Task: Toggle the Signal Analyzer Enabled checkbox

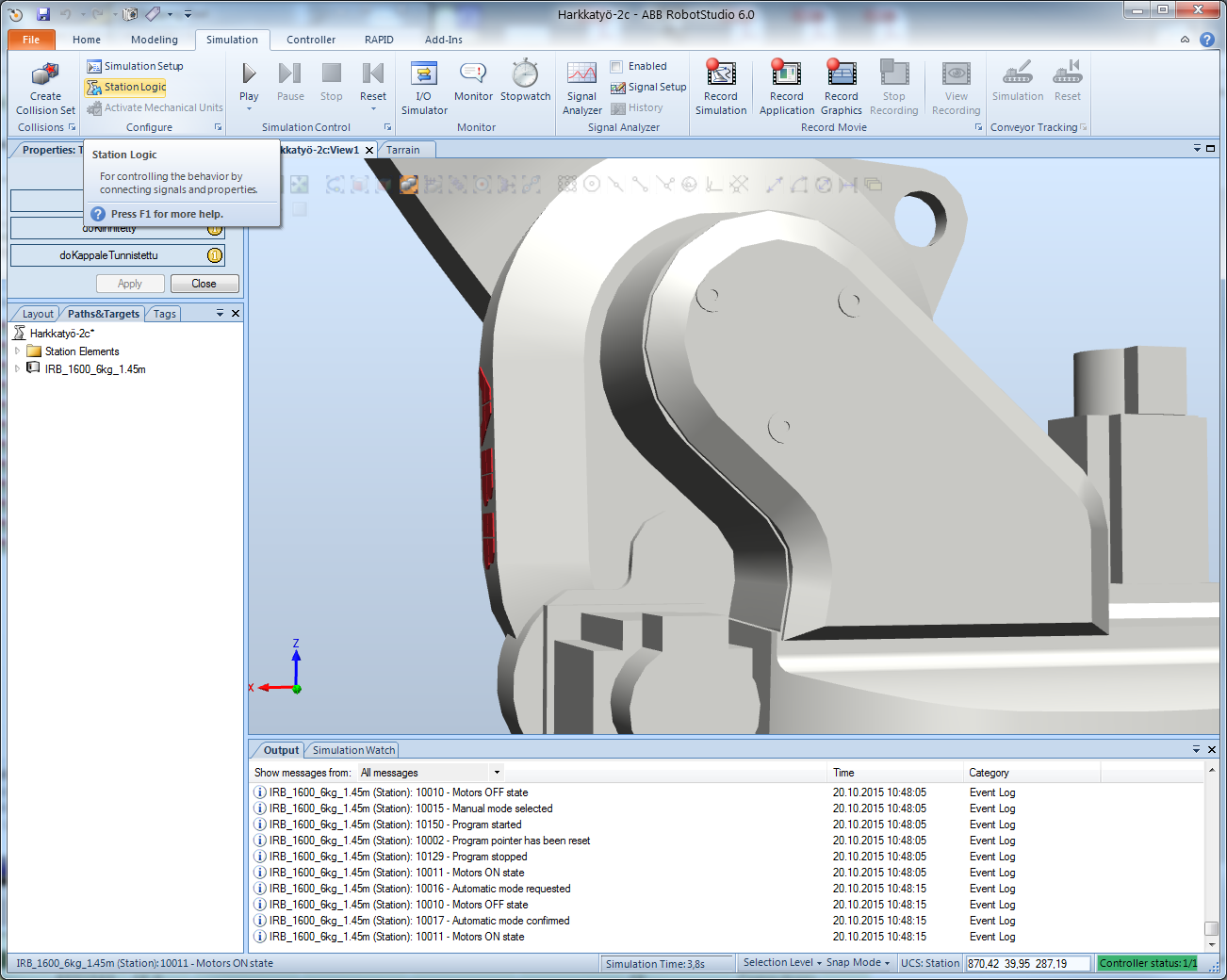Action: tap(616, 66)
